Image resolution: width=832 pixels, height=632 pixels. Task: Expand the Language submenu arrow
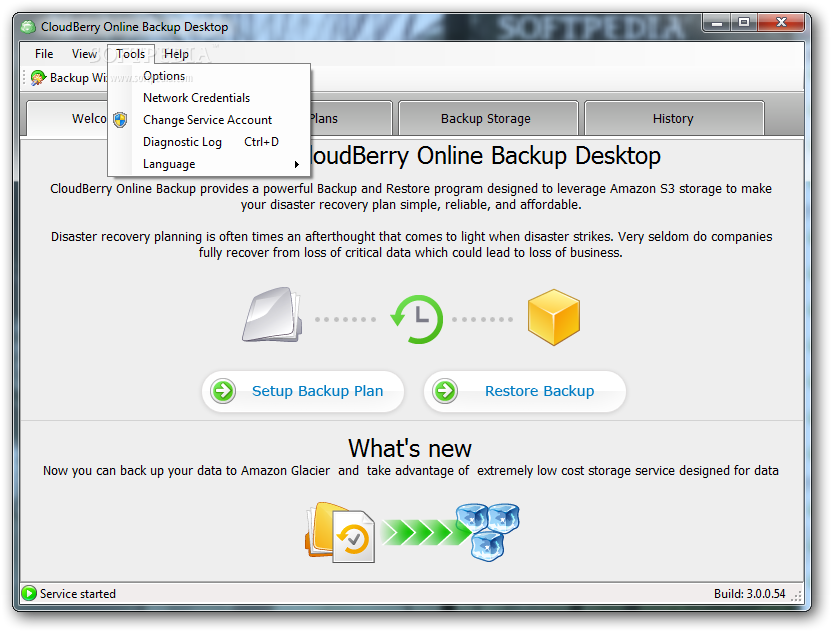[x=297, y=165]
